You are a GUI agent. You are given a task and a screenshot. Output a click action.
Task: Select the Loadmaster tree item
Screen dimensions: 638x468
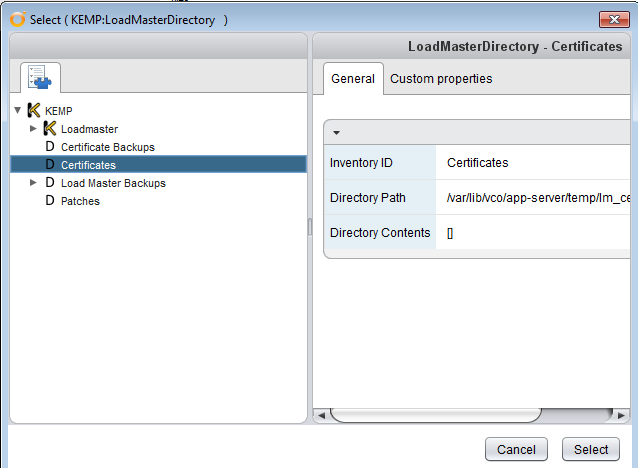[x=90, y=129]
